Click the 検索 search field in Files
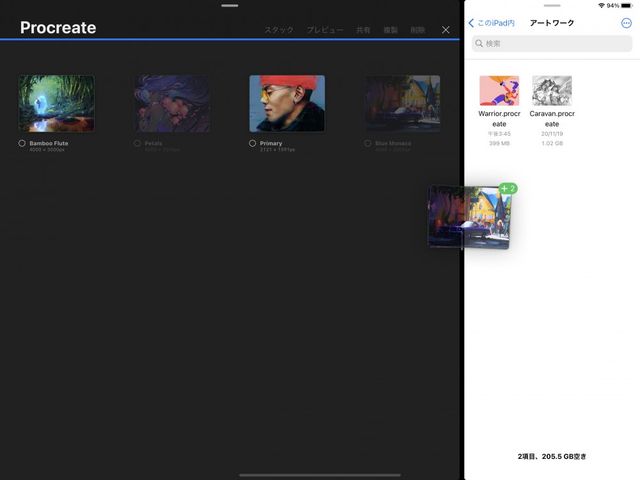Image resolution: width=640 pixels, height=480 pixels. tap(552, 43)
